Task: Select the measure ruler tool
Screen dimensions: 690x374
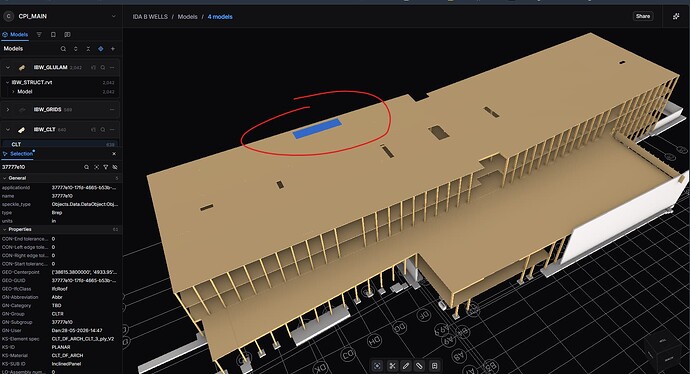Action: coord(420,366)
